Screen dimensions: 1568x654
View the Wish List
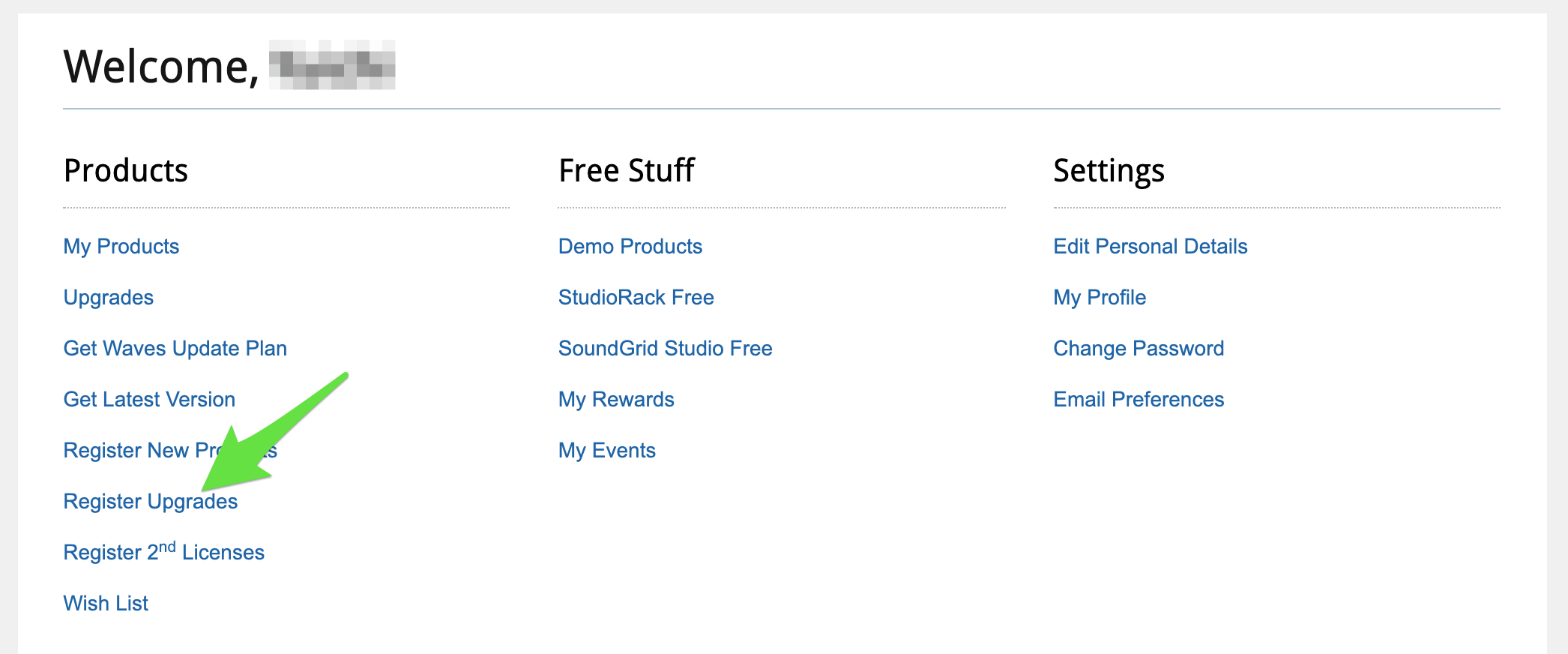pos(106,604)
